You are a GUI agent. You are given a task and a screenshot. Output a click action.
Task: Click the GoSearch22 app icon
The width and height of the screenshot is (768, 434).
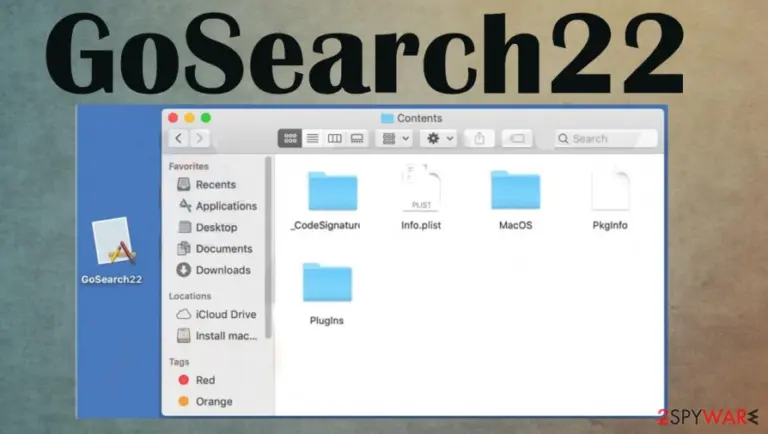tap(114, 241)
